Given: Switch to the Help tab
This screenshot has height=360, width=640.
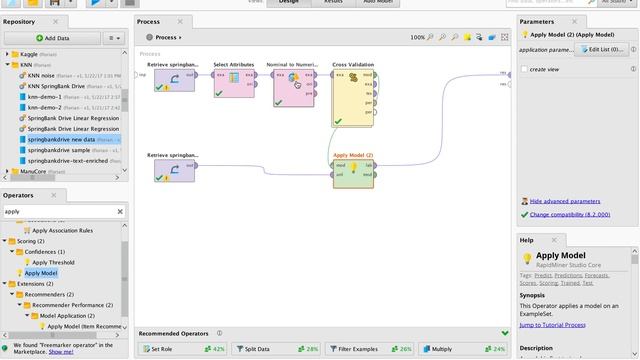Looking at the screenshot, I should click(527, 240).
